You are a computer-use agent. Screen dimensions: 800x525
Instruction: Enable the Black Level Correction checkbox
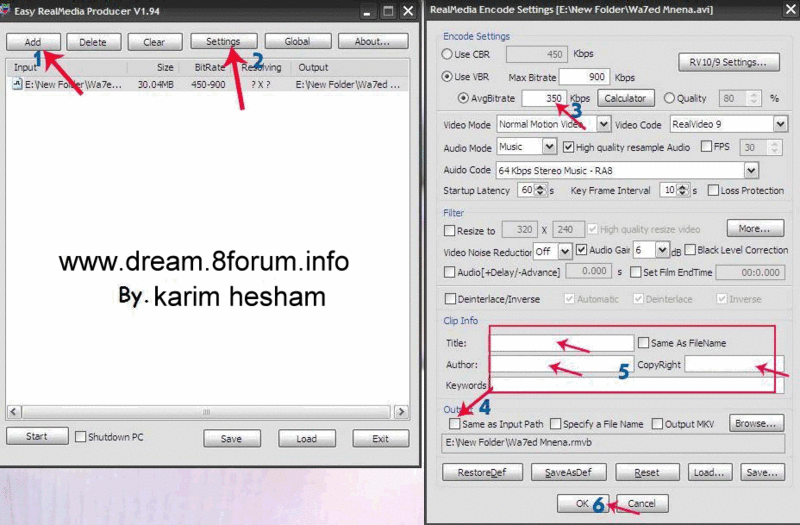(x=690, y=250)
